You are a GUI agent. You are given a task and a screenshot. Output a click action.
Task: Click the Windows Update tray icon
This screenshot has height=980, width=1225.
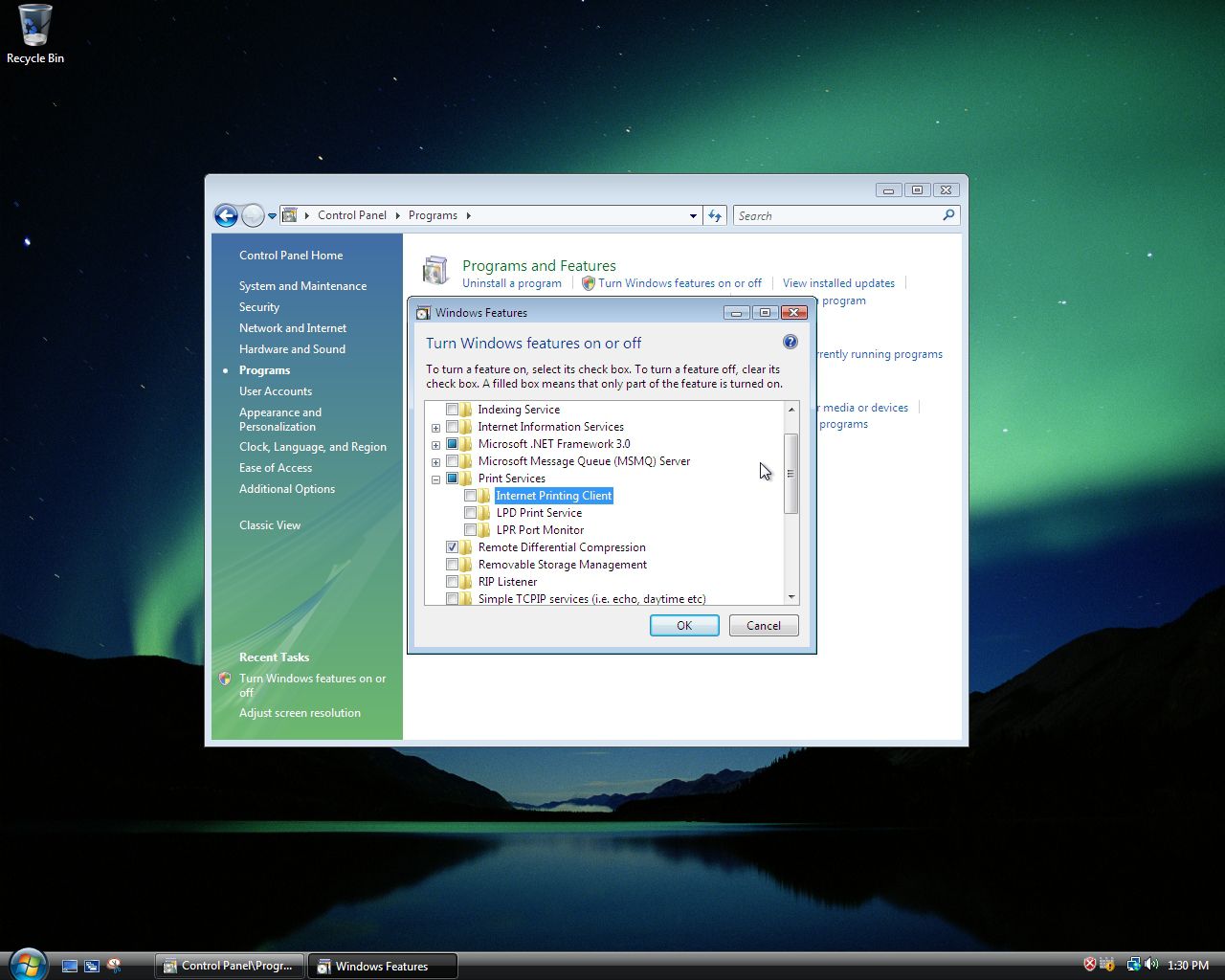(x=1107, y=965)
